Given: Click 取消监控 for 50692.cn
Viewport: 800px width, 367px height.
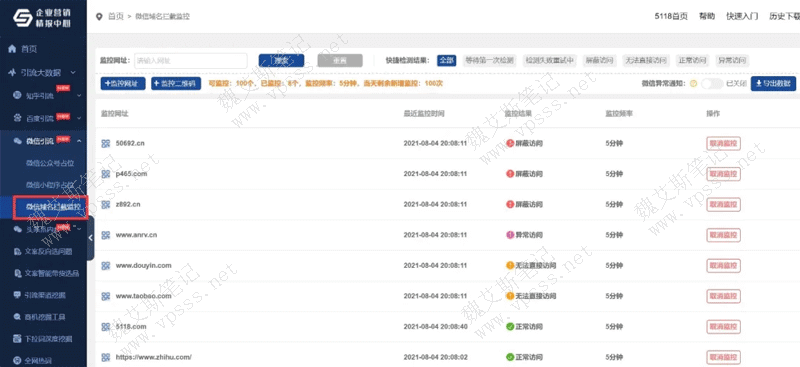Looking at the screenshot, I should 723,143.
